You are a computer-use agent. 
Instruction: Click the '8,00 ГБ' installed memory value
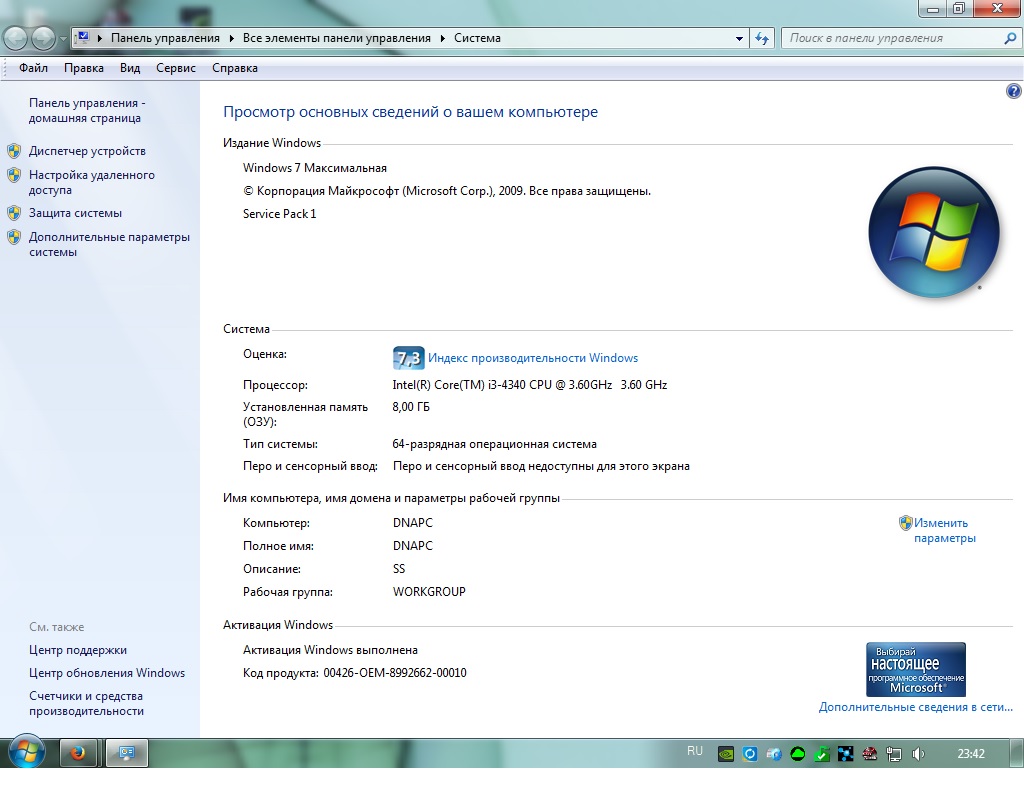click(411, 407)
